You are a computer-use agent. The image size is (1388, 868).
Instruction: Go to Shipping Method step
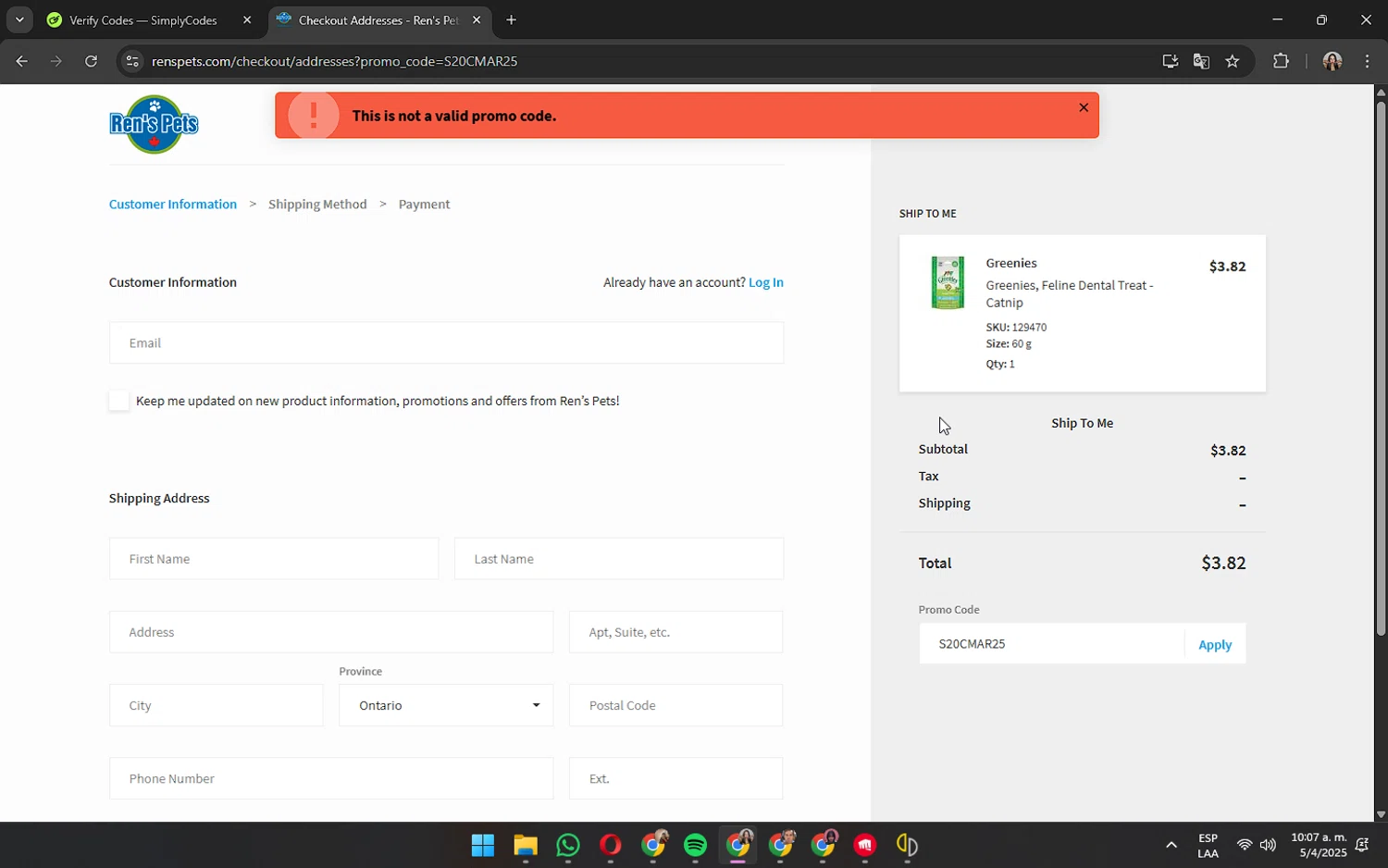pos(317,205)
